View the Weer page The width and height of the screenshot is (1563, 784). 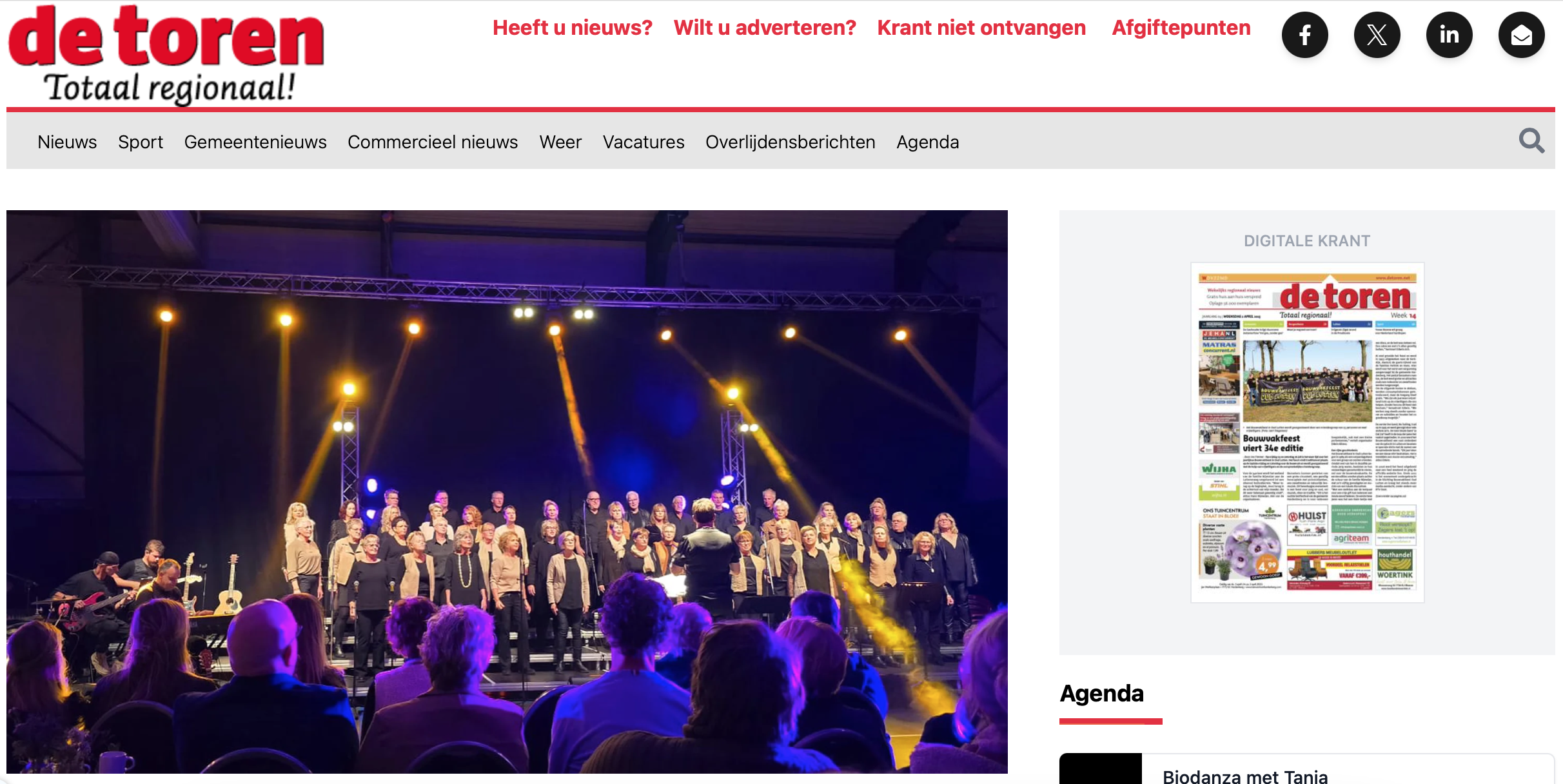pos(560,142)
